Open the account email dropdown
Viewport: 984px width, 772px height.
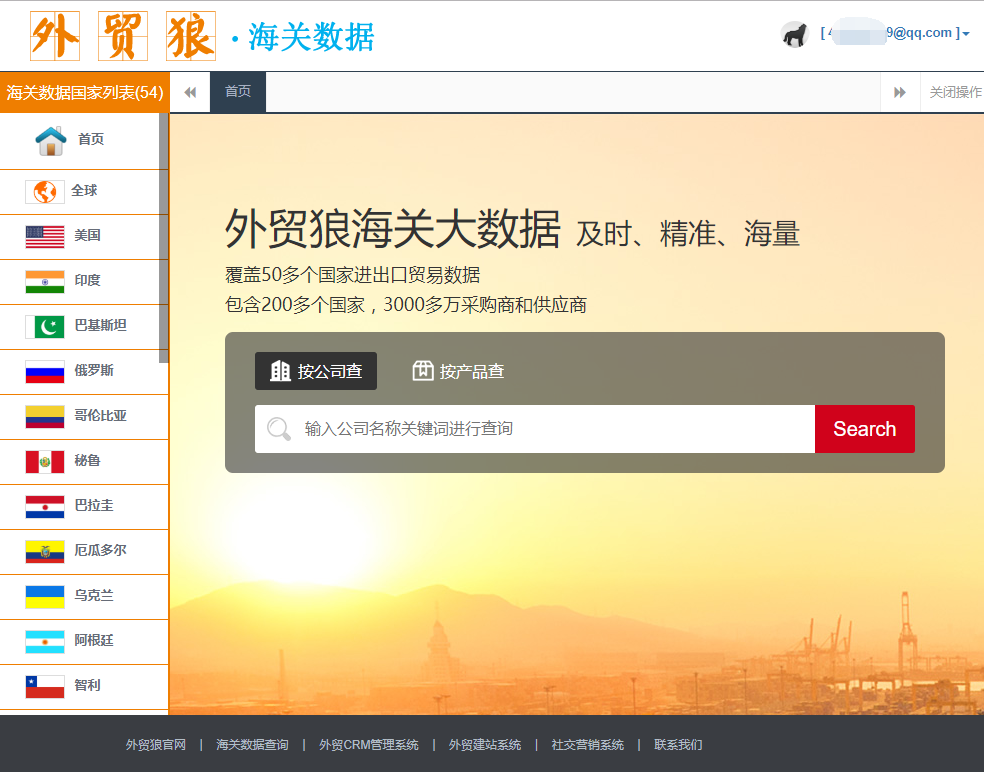point(894,33)
